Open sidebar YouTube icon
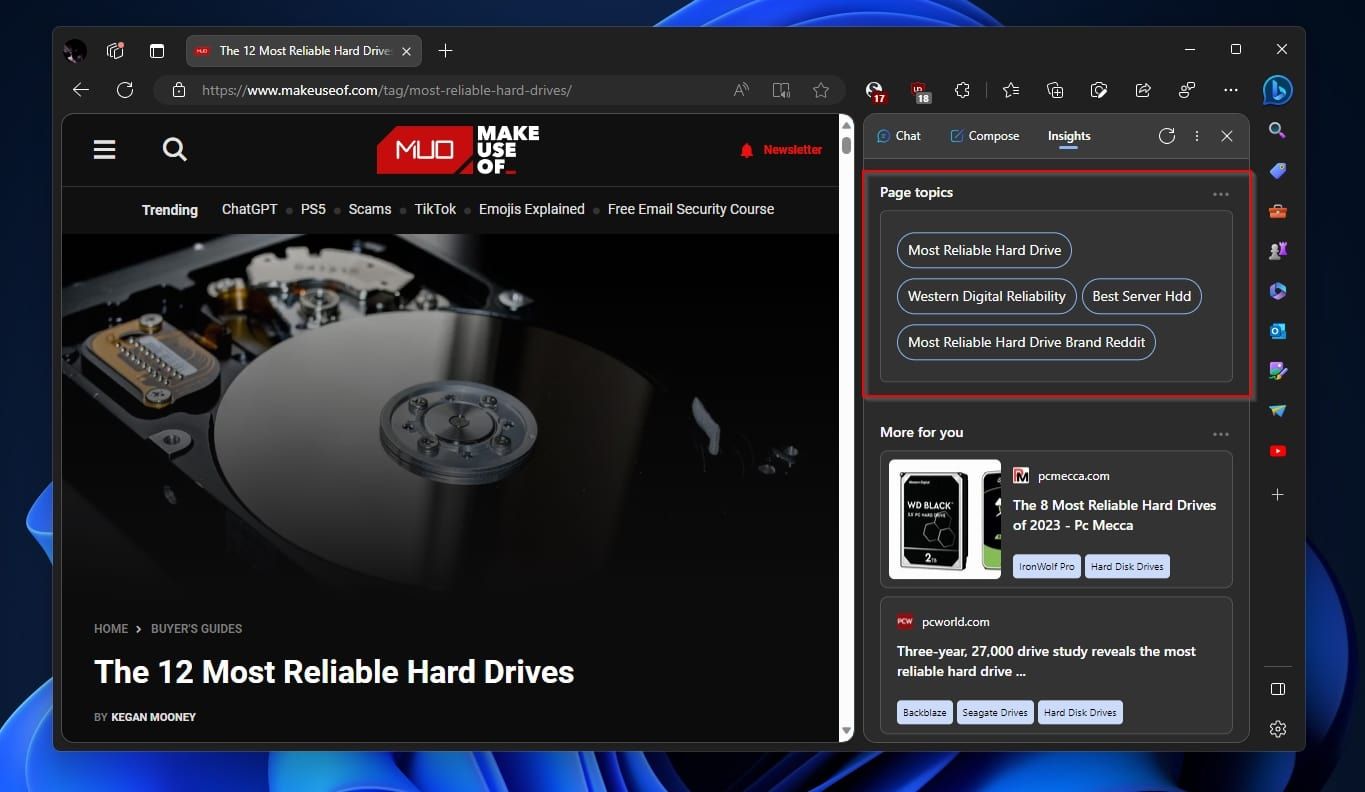 pos(1277,451)
